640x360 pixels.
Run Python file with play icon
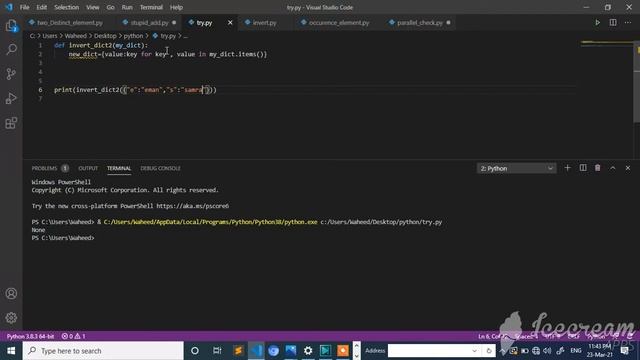(597, 22)
